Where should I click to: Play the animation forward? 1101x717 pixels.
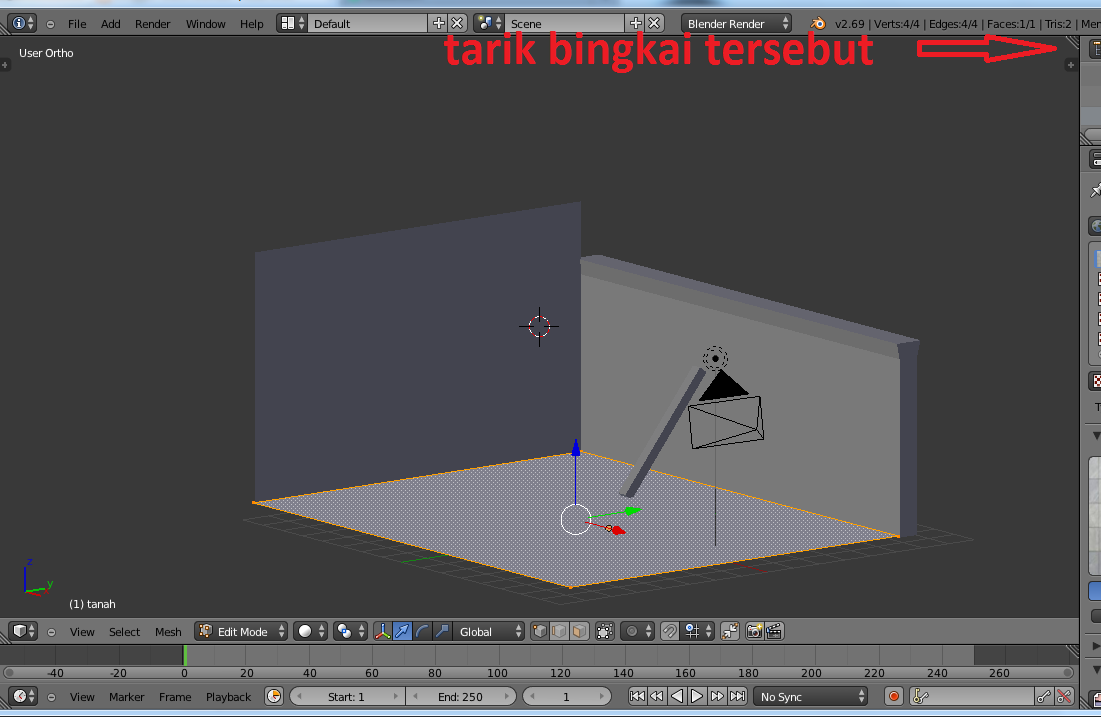(x=697, y=696)
